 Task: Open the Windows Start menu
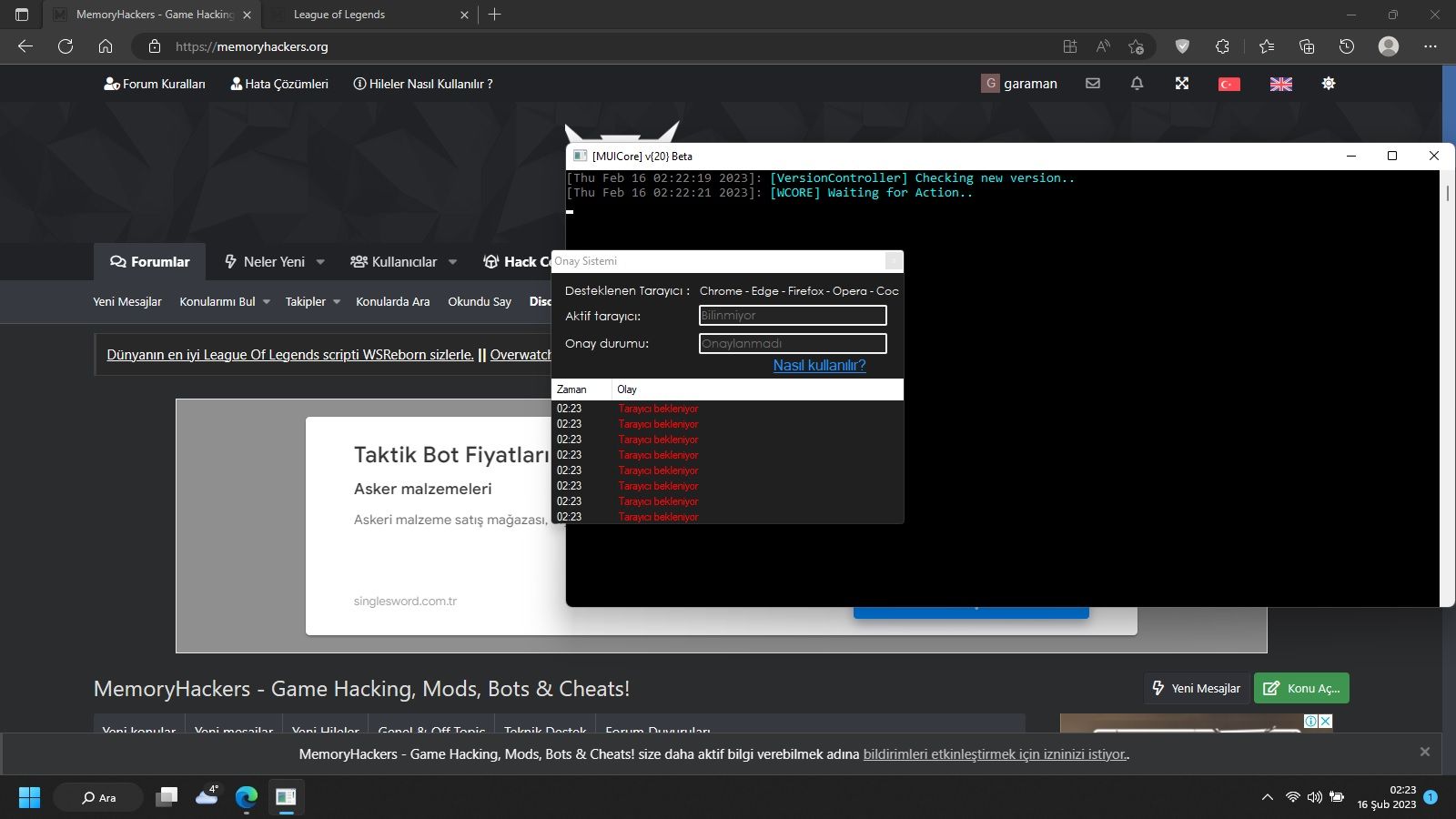point(29,797)
